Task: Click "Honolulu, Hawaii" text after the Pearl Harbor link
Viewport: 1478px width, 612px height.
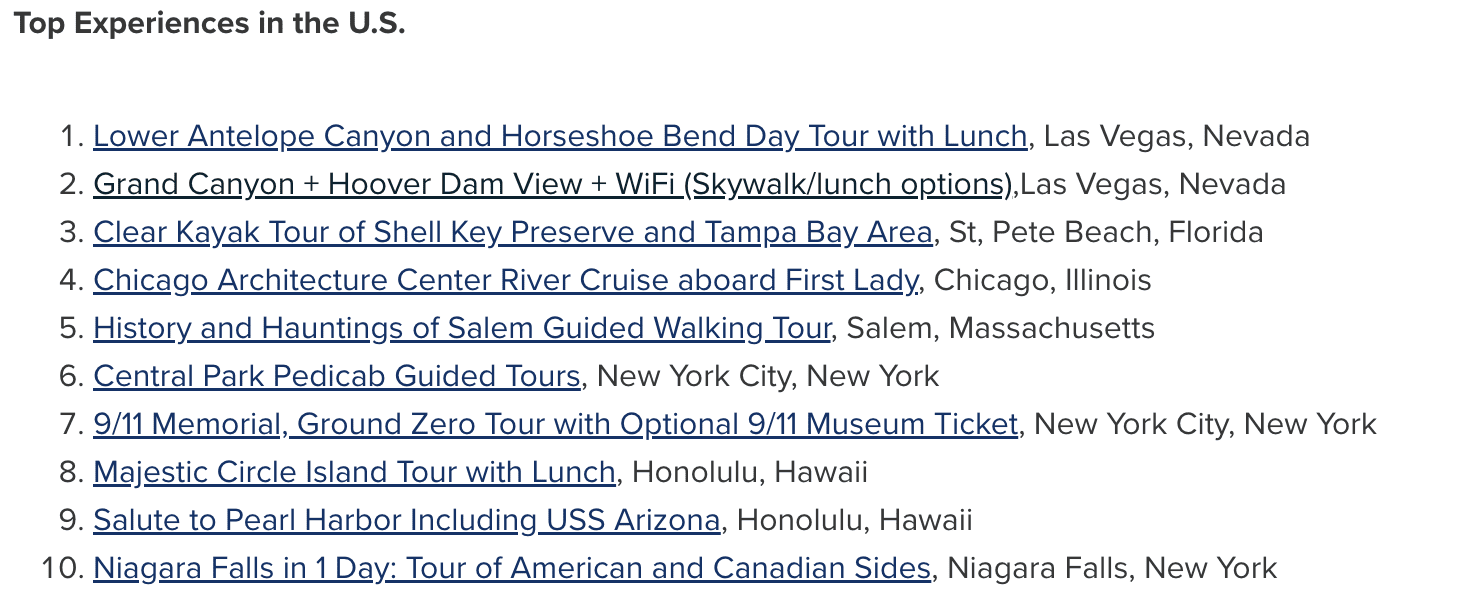Action: pos(854,520)
